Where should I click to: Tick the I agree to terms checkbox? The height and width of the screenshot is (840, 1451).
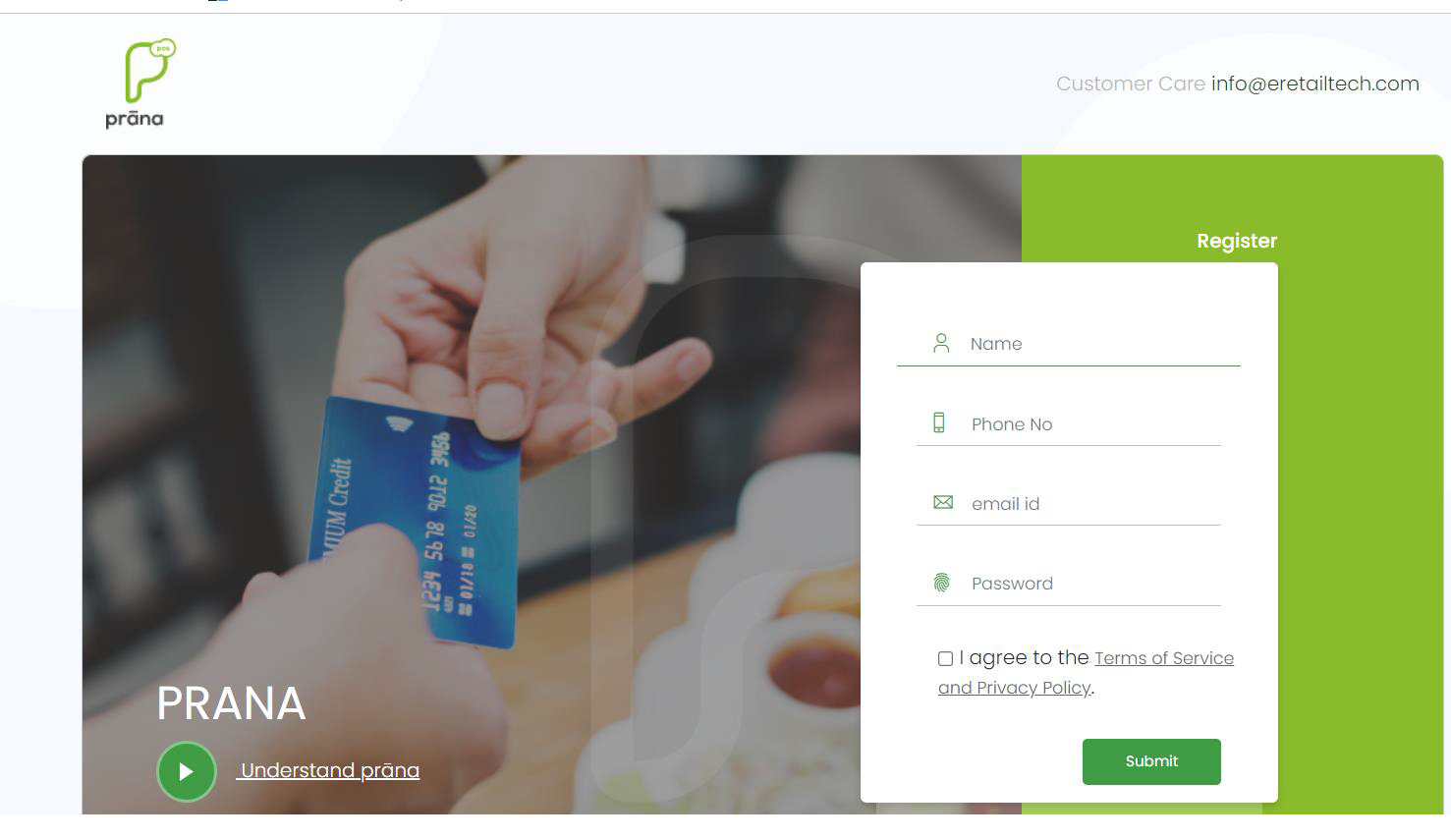click(945, 658)
